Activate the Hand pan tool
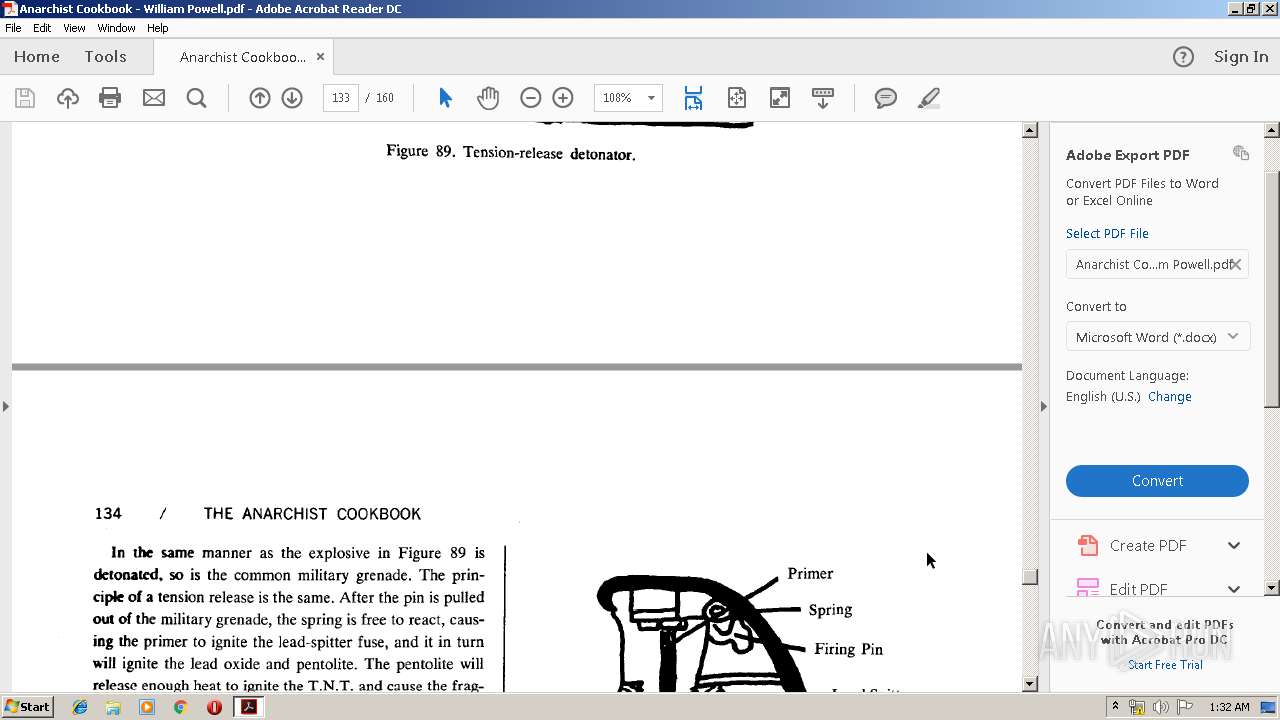1280x720 pixels. 488,98
